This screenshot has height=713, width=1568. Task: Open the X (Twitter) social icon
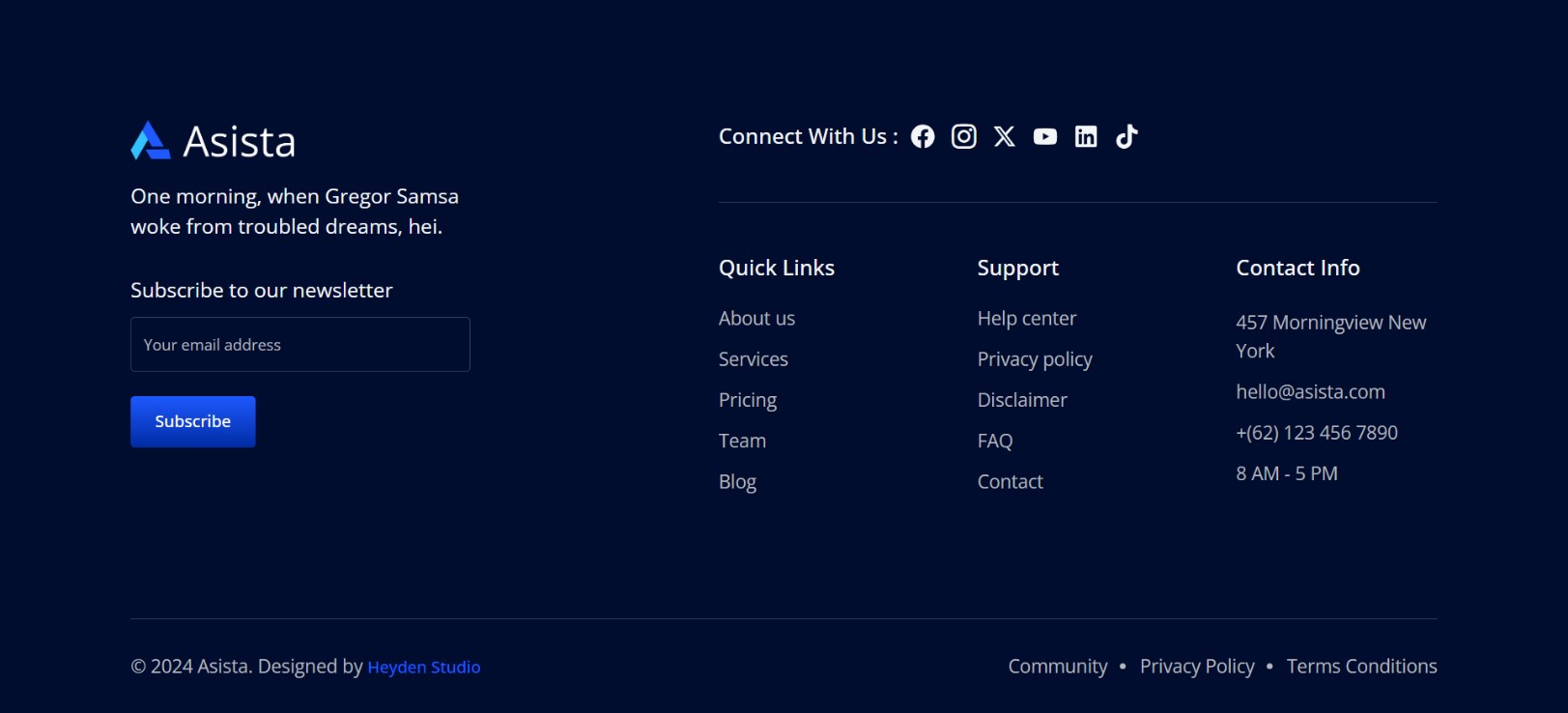(x=1005, y=136)
